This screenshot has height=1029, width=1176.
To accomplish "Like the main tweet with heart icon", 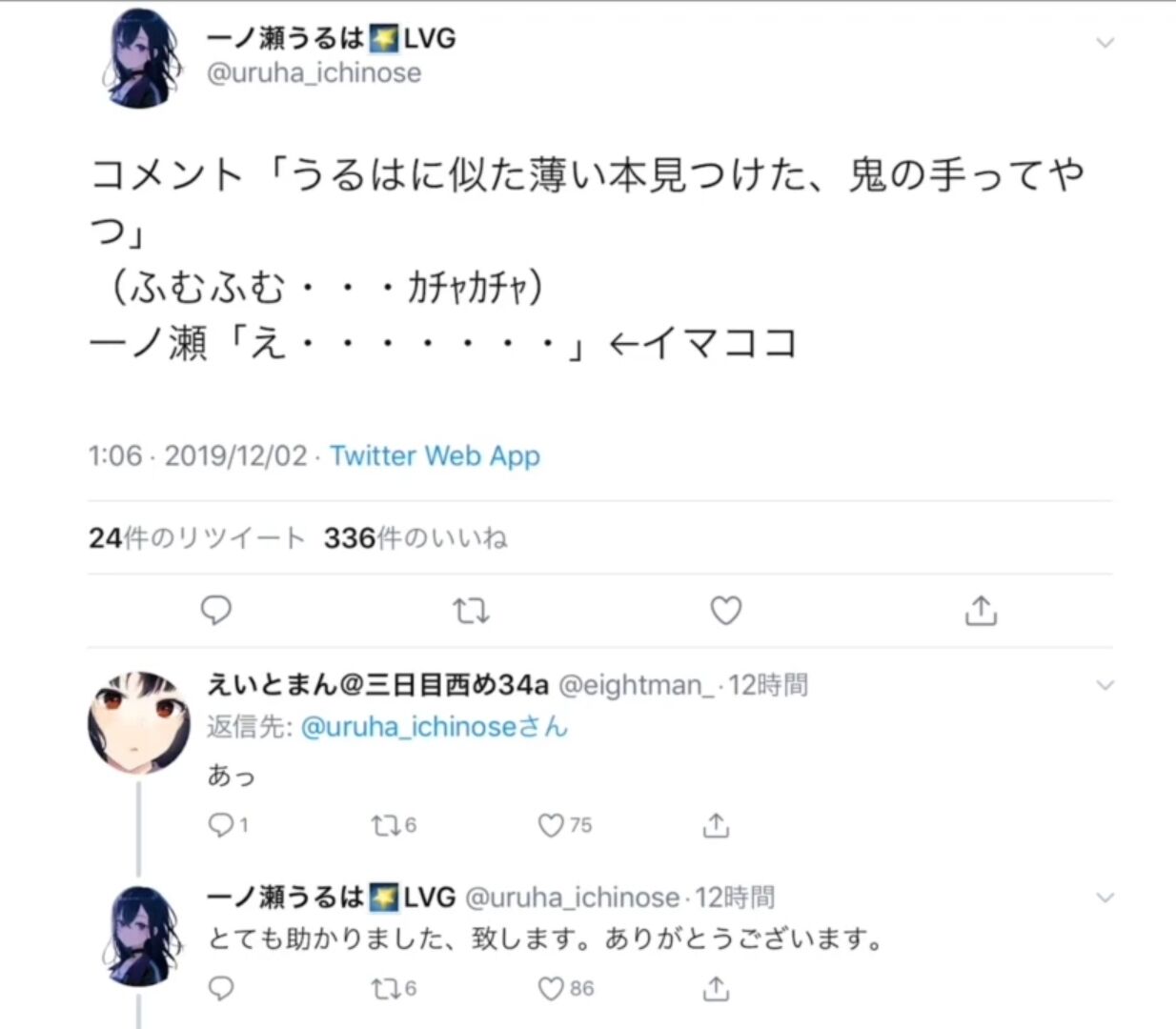I will pos(726,610).
